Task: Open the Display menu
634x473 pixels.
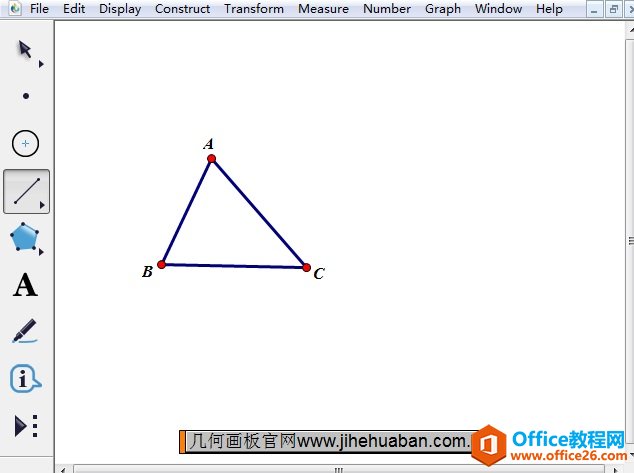Action: (120, 8)
